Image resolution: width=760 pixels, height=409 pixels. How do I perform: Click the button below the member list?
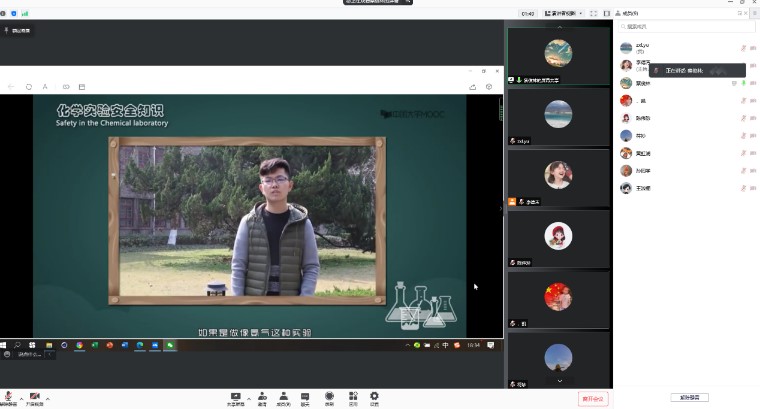[x=689, y=397]
